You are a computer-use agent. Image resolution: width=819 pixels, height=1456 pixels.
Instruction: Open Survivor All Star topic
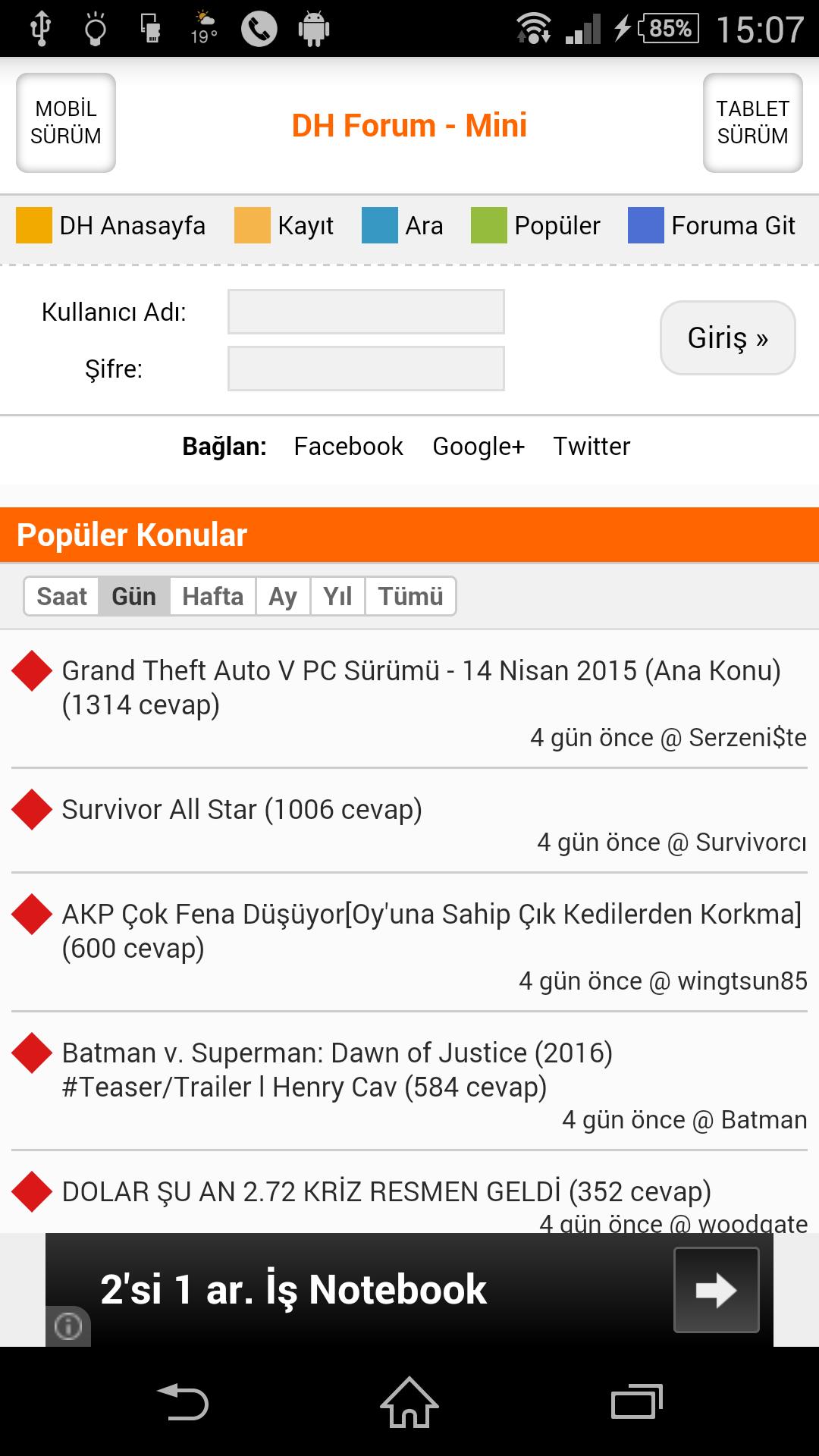tap(242, 810)
